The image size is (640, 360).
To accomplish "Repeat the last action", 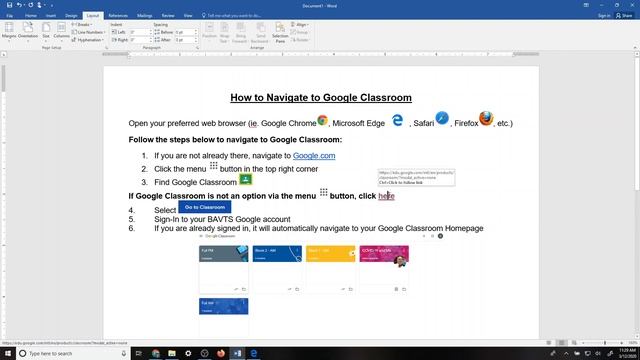I will click(x=31, y=5).
